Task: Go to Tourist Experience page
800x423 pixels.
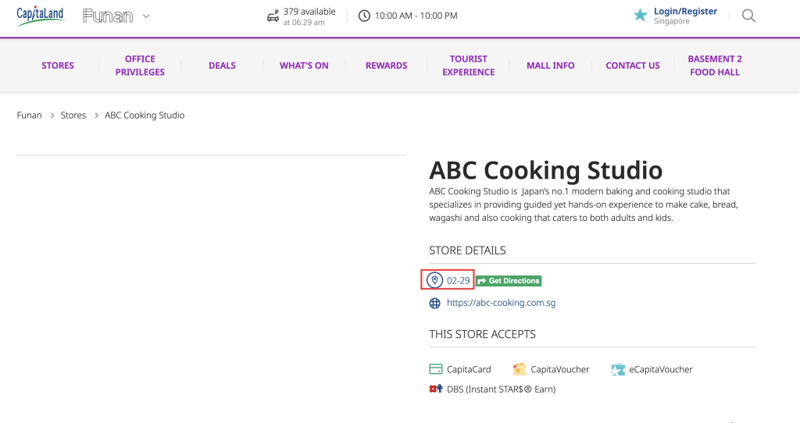Action: [468, 65]
